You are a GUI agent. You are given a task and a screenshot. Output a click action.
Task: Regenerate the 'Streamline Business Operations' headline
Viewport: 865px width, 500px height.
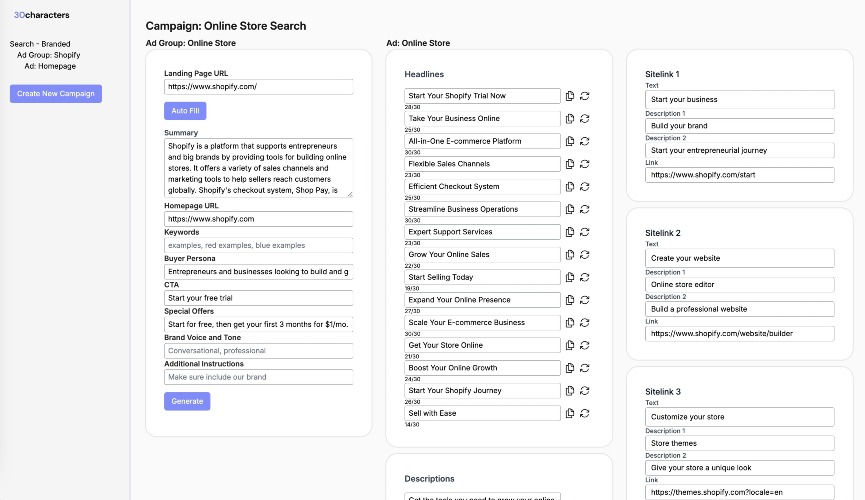pos(585,209)
